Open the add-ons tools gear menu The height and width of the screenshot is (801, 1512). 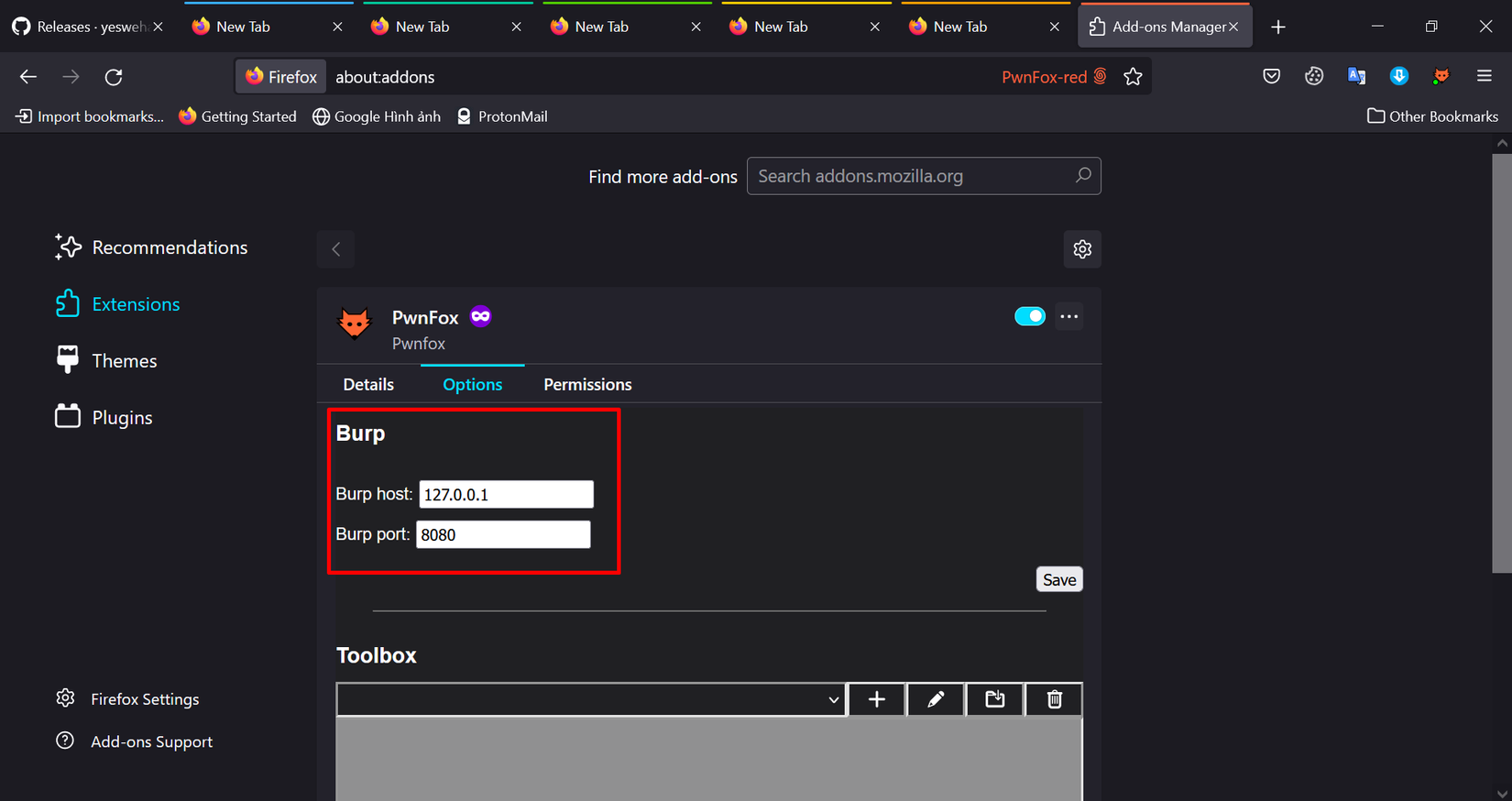coord(1082,249)
